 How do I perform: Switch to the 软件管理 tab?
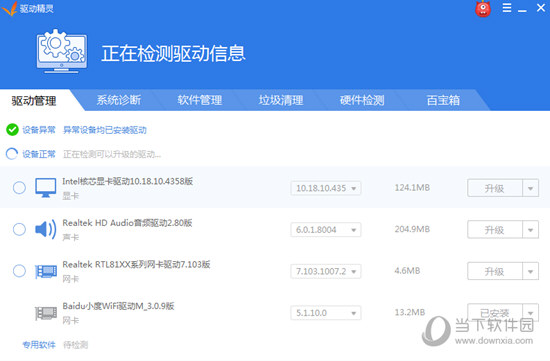click(200, 100)
